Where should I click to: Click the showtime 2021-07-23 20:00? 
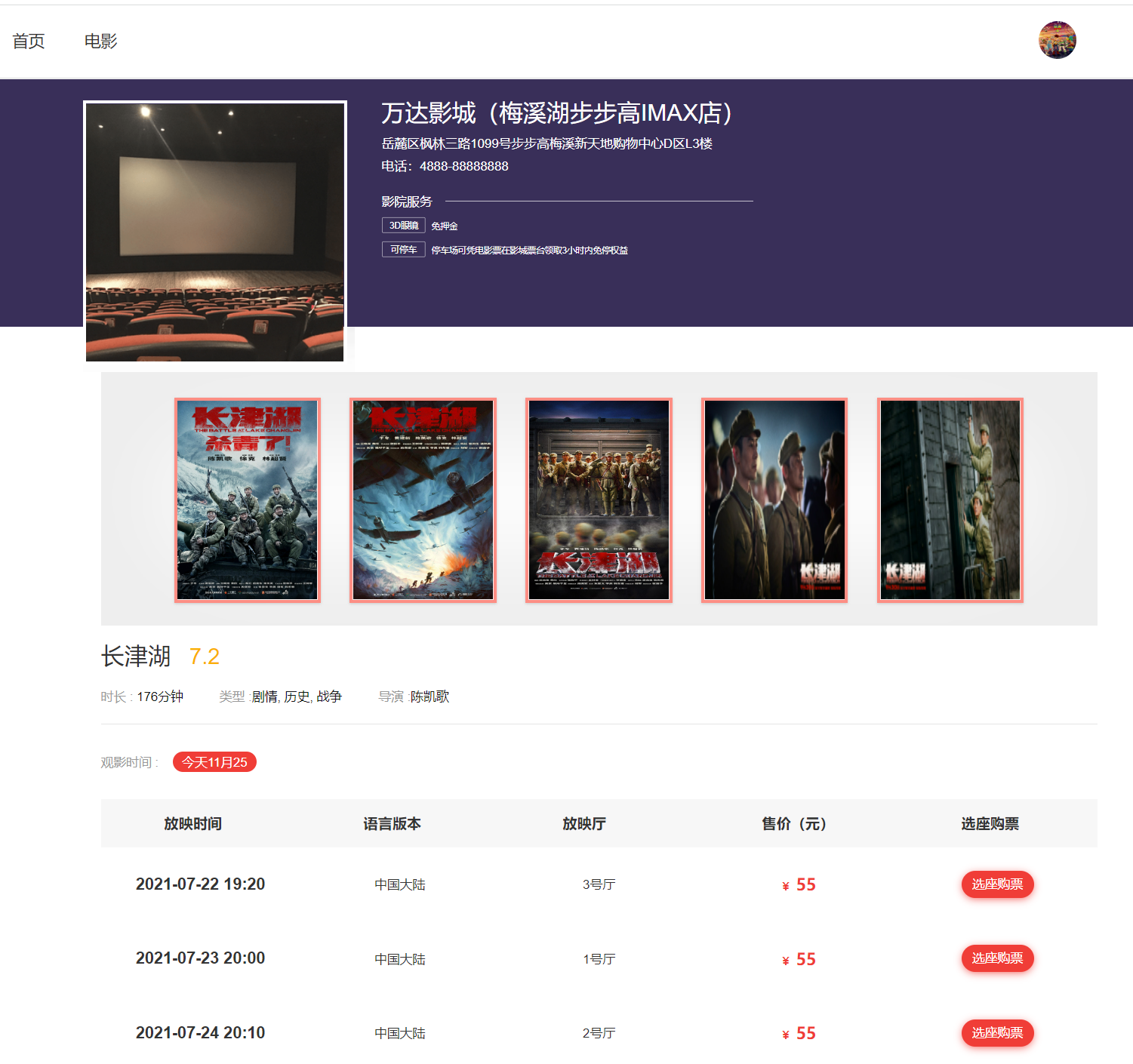(200, 958)
